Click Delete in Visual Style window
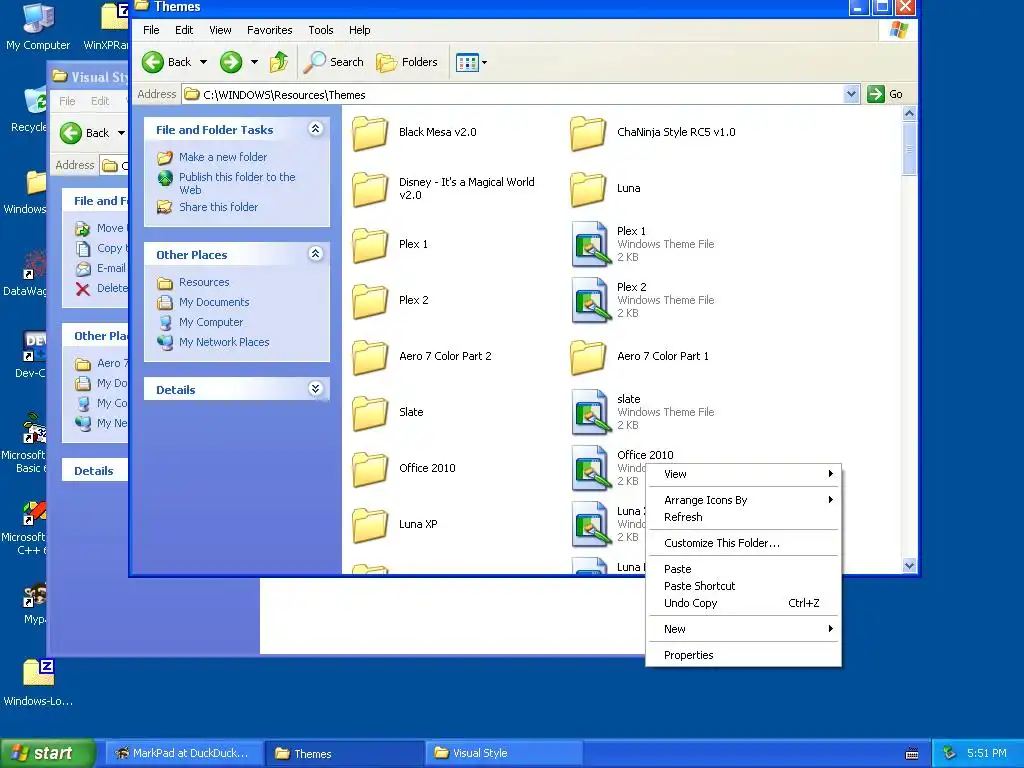1024x768 pixels. pyautogui.click(x=101, y=289)
